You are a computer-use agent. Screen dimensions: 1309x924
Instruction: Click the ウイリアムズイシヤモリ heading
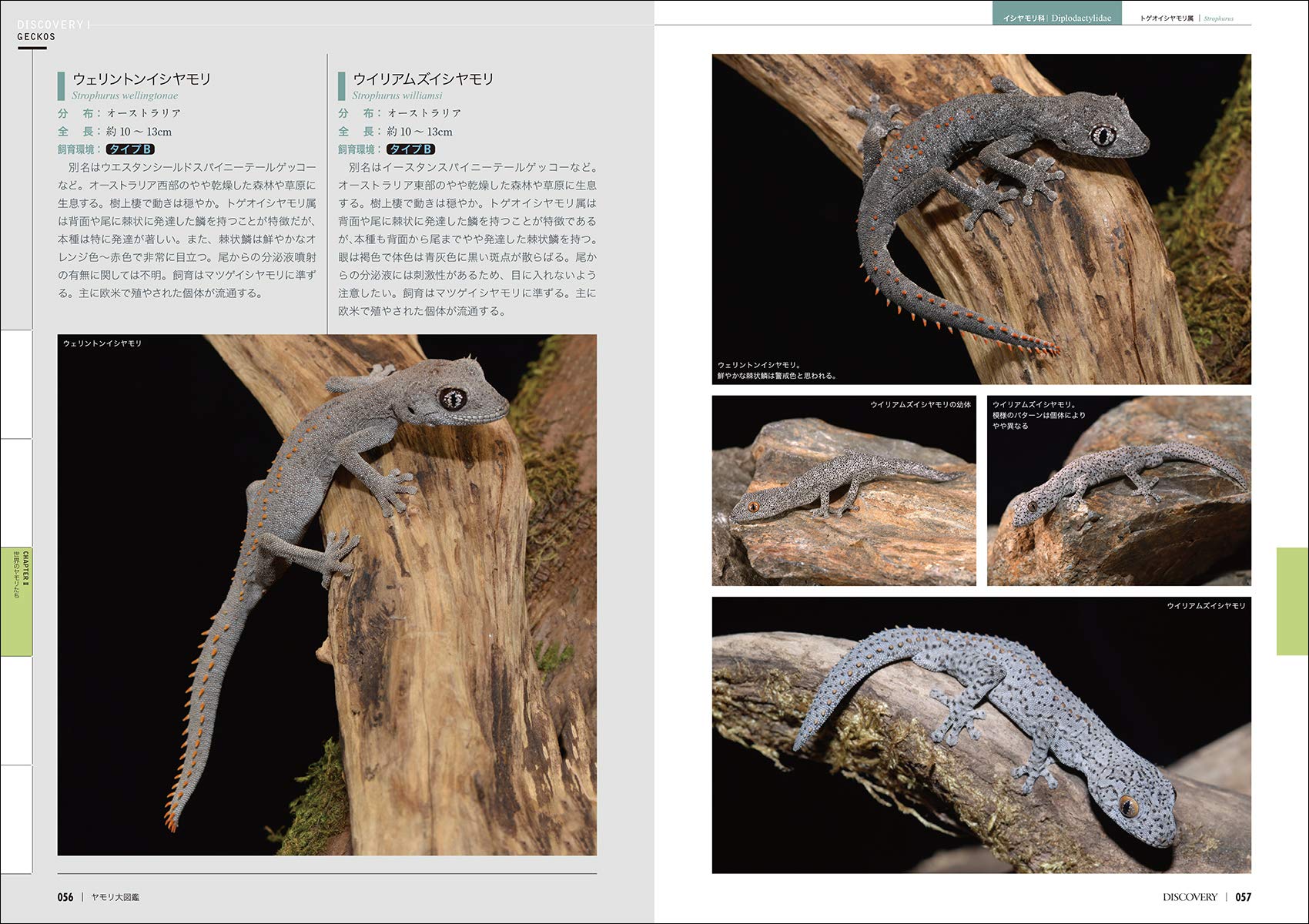coord(423,79)
